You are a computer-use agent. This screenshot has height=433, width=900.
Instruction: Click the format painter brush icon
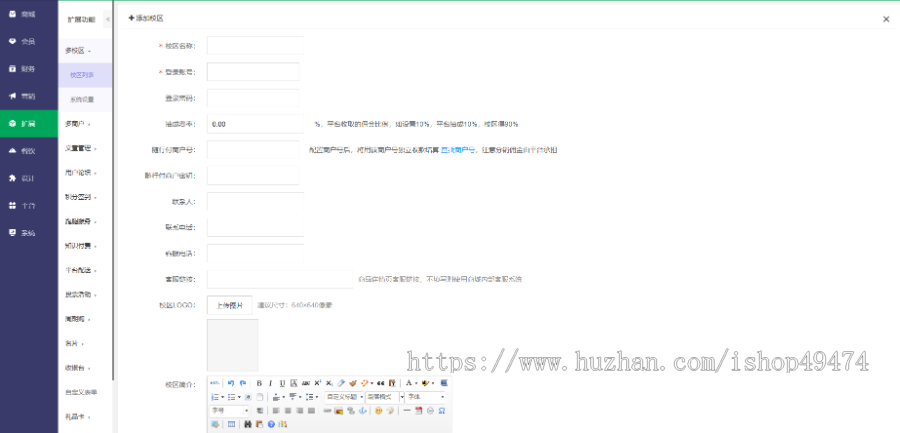point(353,383)
